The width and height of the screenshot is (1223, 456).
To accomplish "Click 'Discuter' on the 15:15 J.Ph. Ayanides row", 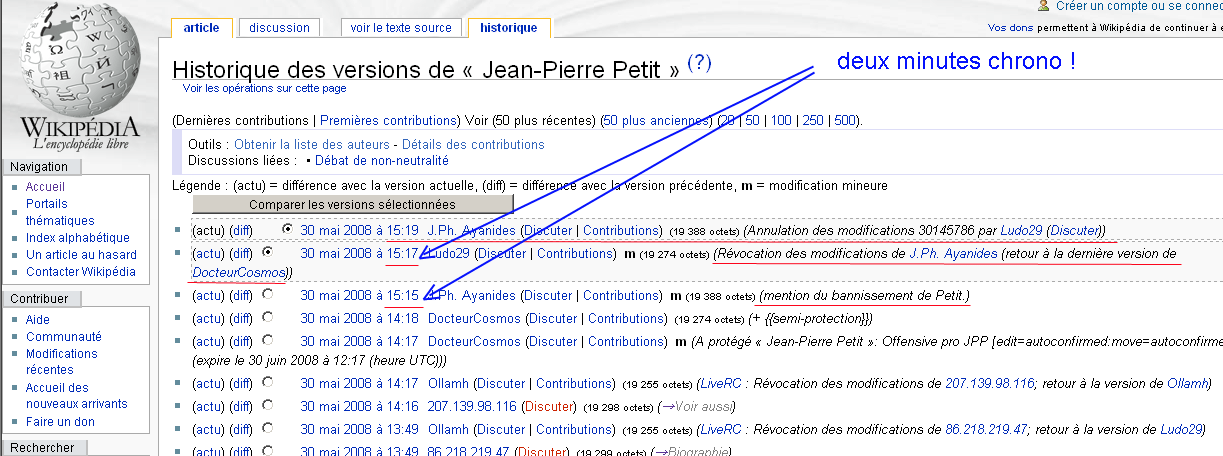I will (548, 295).
